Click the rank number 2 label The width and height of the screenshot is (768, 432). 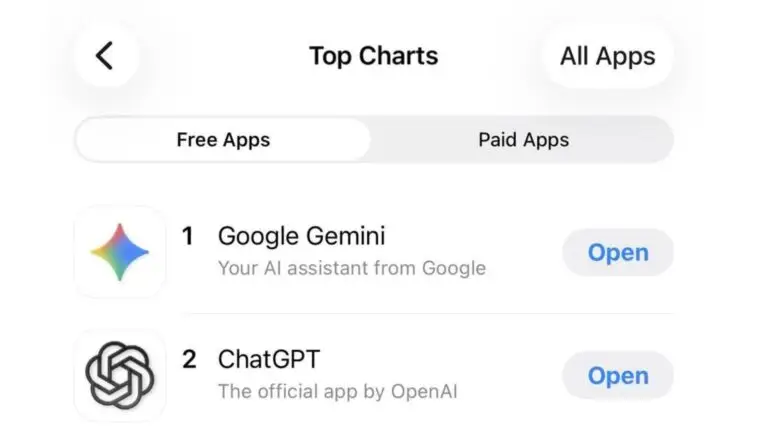(188, 360)
